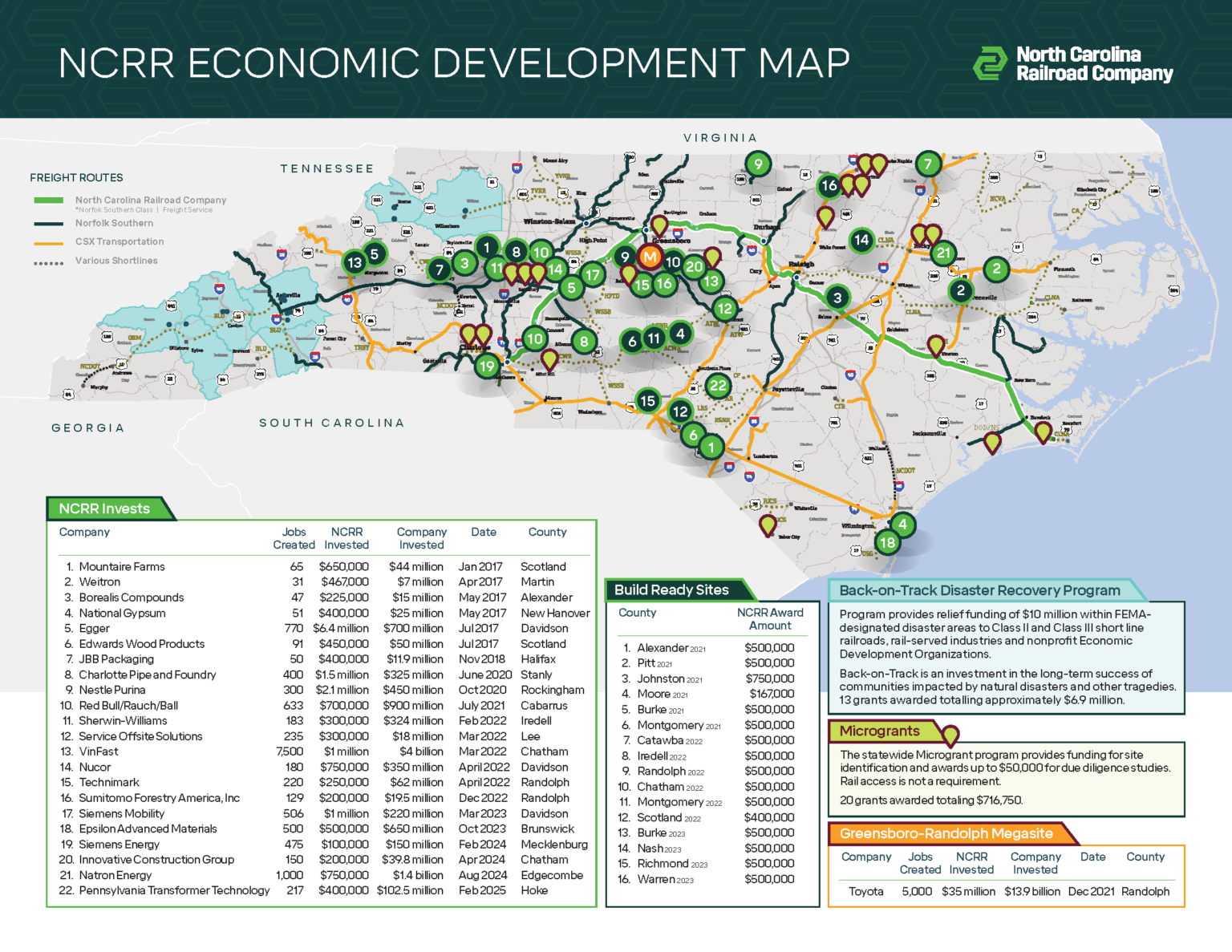The height and width of the screenshot is (952, 1232).
Task: Click the Winston-Salem city label
Action: point(549,221)
